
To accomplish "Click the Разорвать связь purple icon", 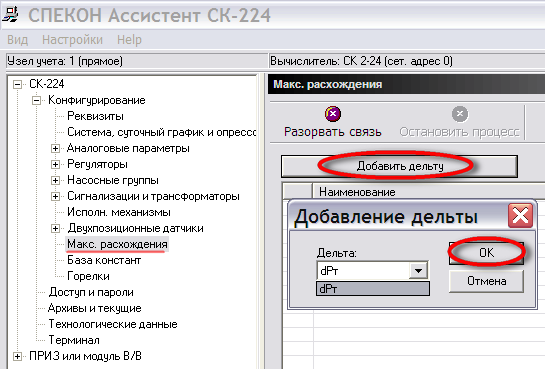I will 333,114.
